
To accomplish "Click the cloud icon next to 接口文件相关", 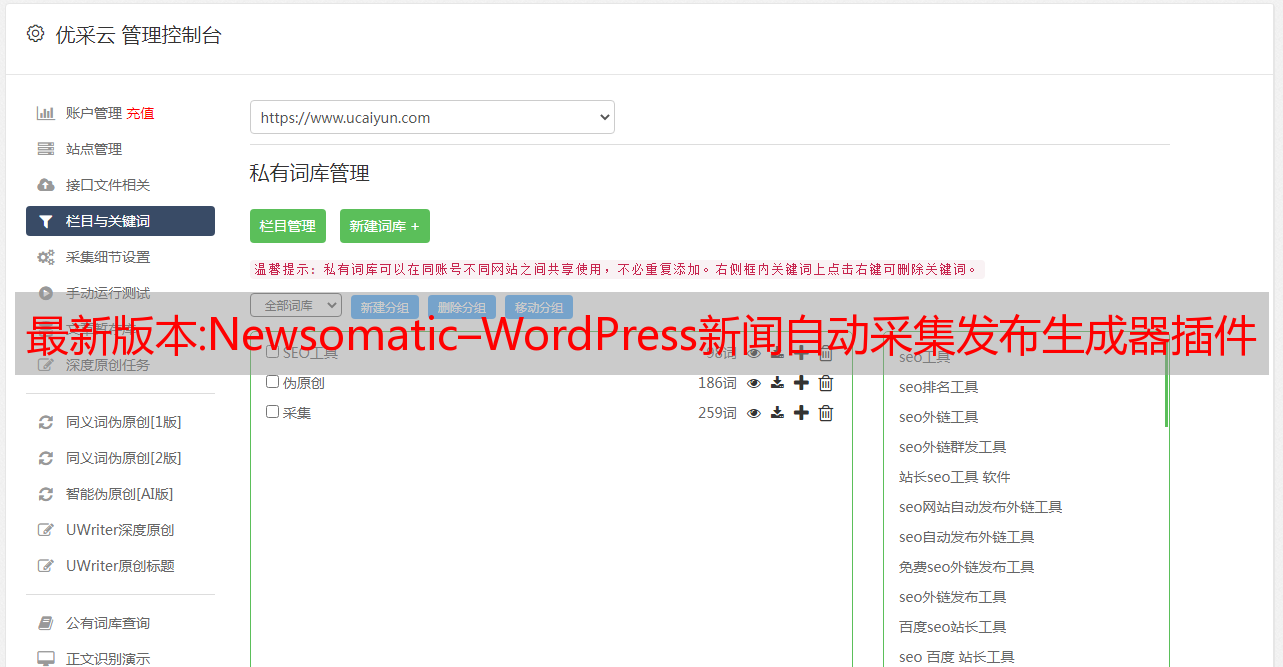I will pos(46,185).
